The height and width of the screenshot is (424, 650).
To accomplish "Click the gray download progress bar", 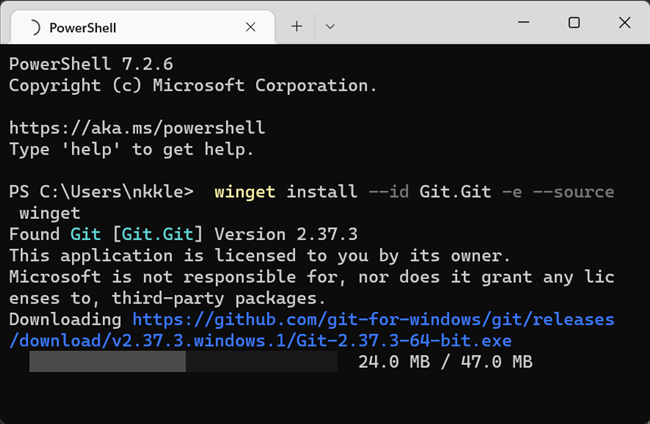I will [x=183, y=362].
